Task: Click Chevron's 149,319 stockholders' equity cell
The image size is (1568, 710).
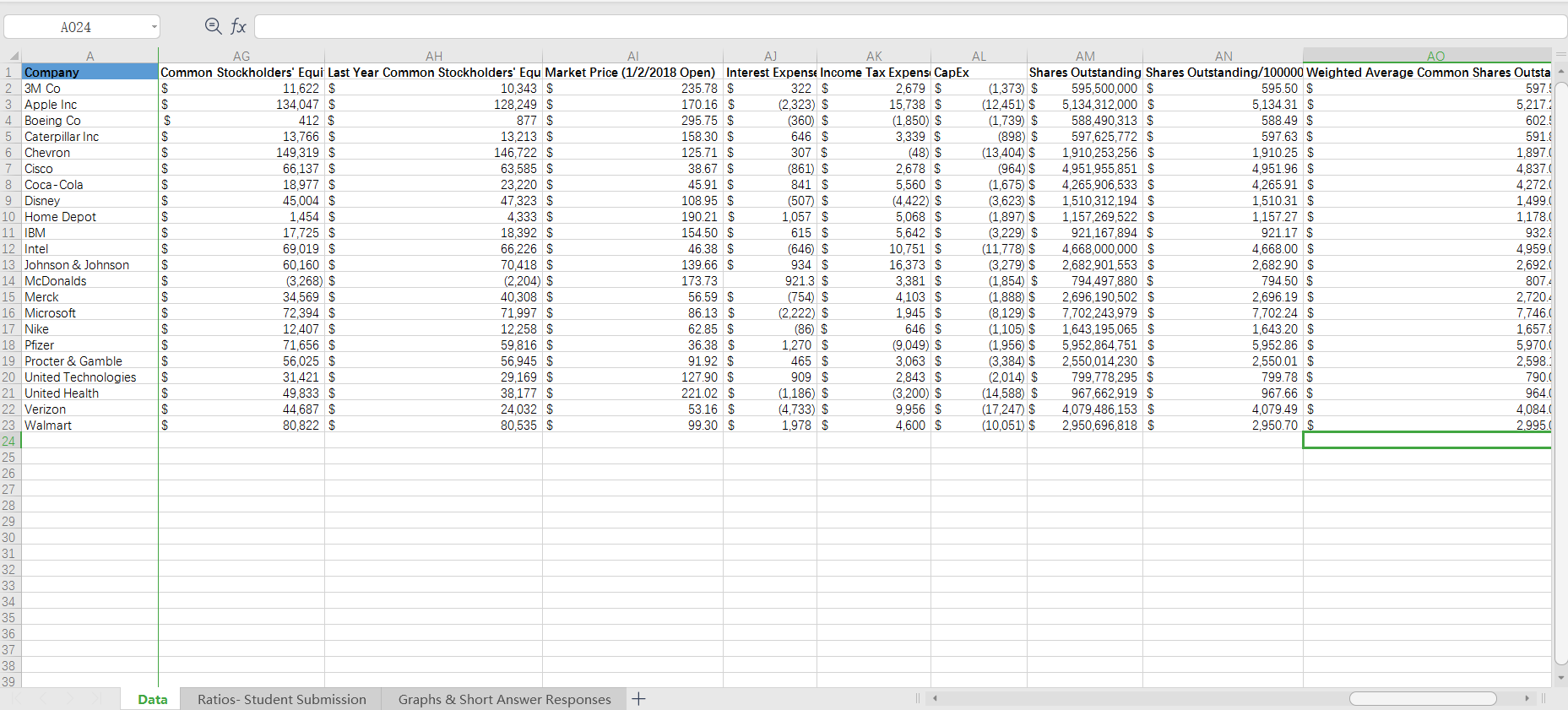Action: click(x=241, y=153)
